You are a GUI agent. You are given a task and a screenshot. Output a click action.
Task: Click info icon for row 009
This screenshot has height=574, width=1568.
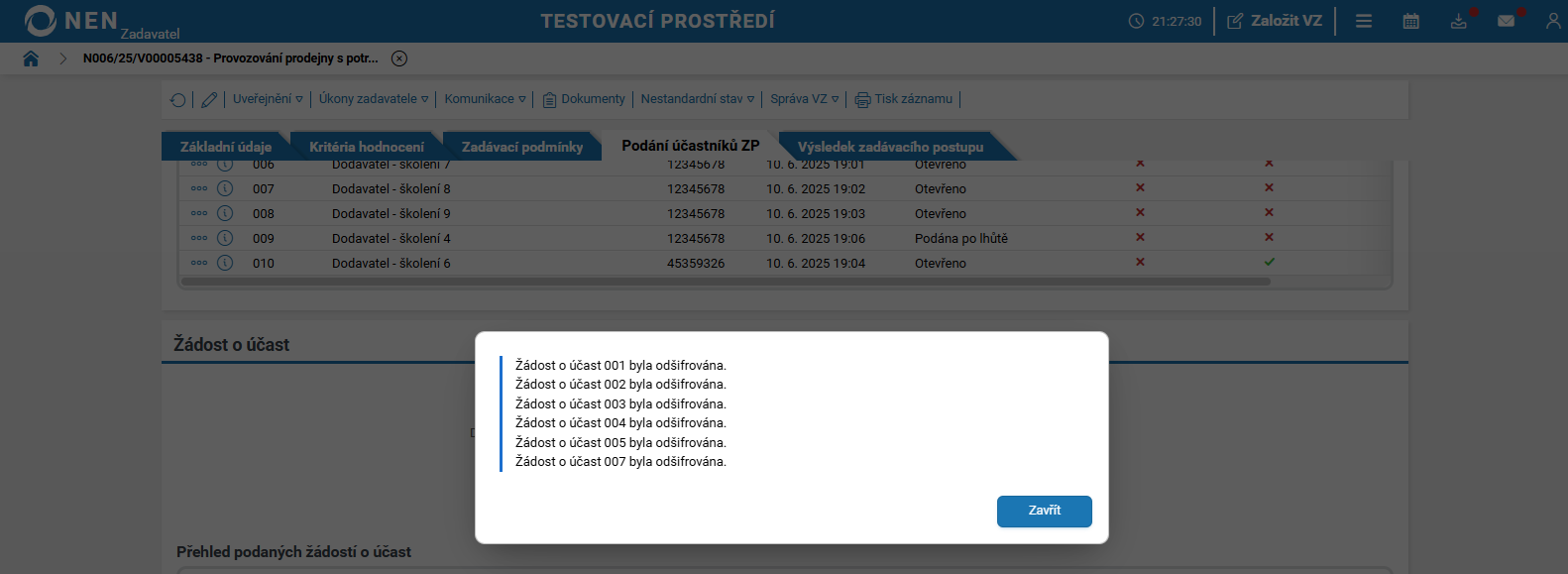click(x=225, y=238)
